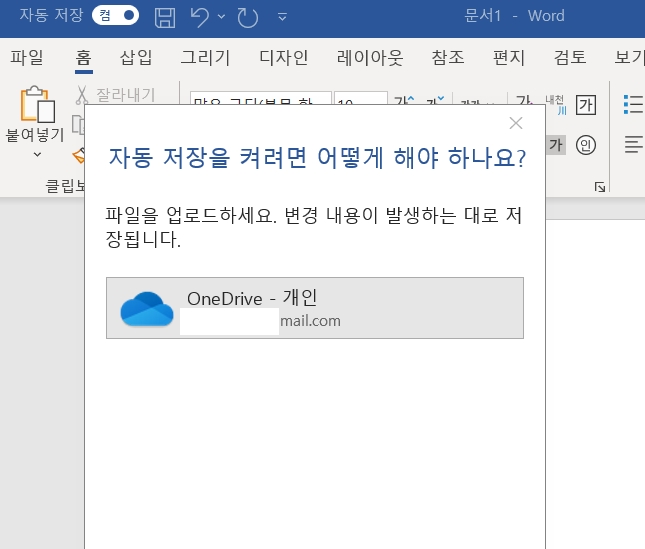Open Customize Quick Access Toolbar dropdown
This screenshot has width=645, height=549.
tap(282, 17)
